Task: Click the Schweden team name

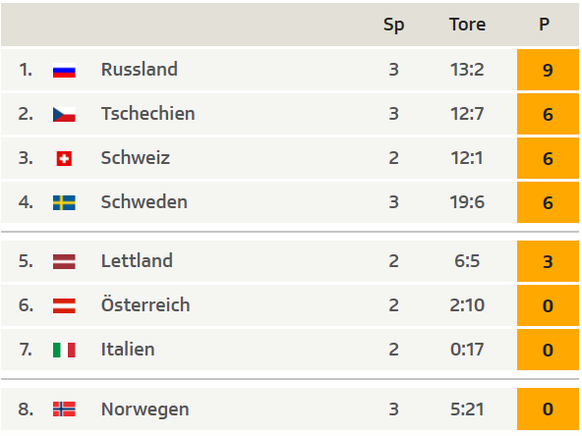Action: pos(144,202)
